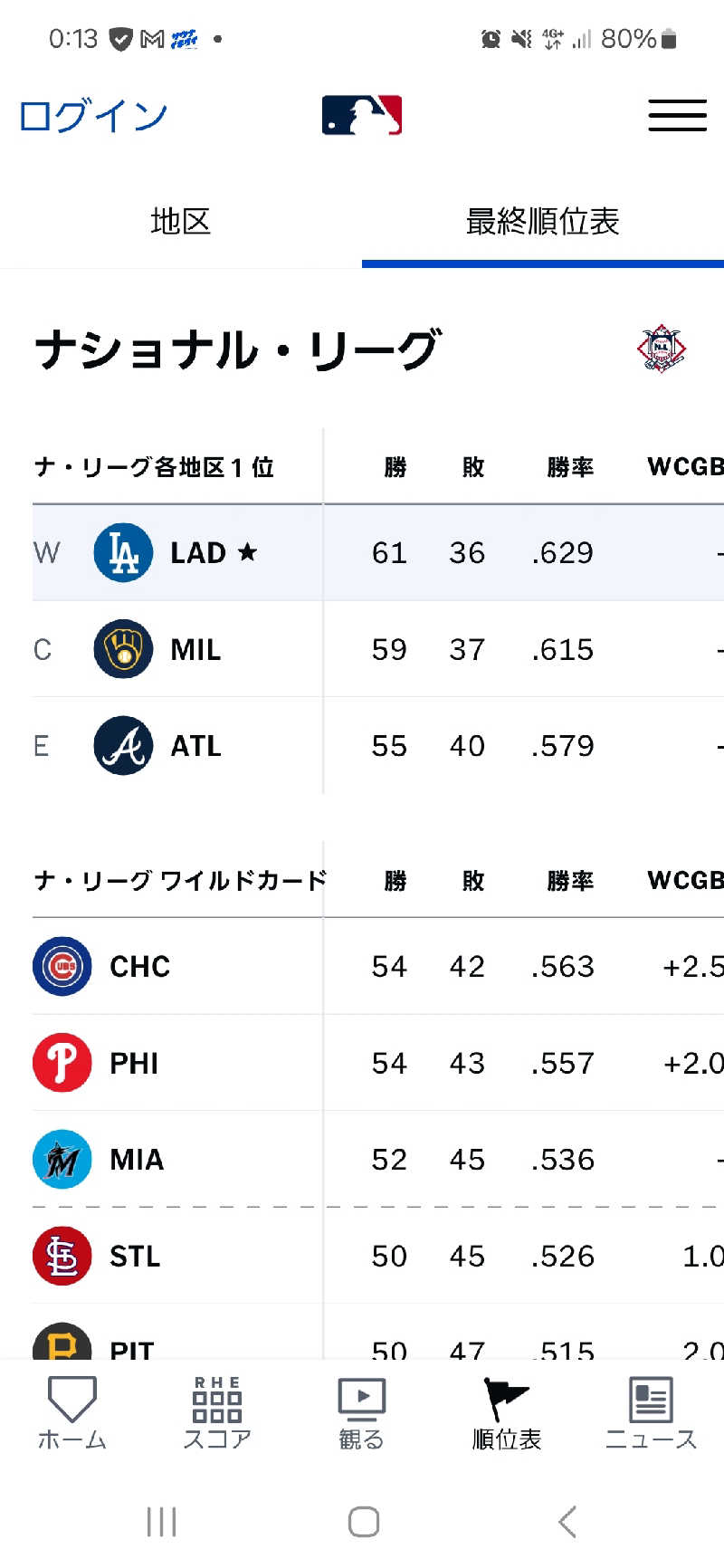Open 観る watch section
The image size is (724, 1568).
362,1414
